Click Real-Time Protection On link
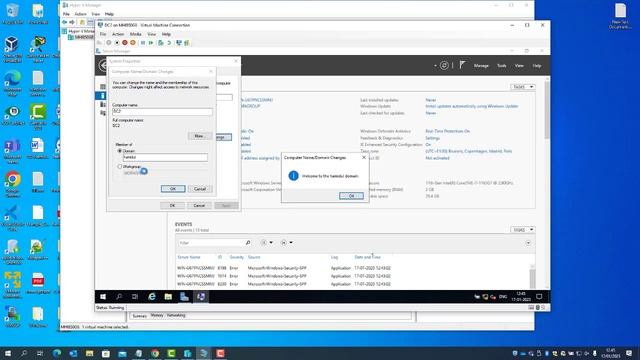This screenshot has height=360, width=640. pos(447,131)
